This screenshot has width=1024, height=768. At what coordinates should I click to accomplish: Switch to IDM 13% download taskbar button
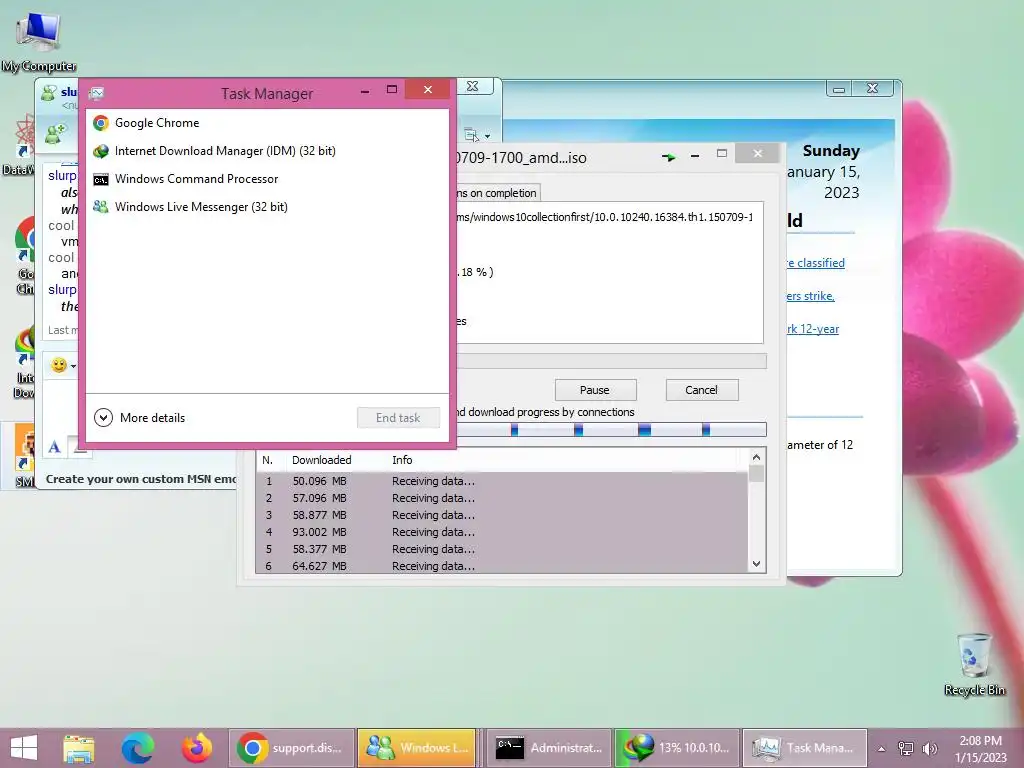(x=677, y=748)
